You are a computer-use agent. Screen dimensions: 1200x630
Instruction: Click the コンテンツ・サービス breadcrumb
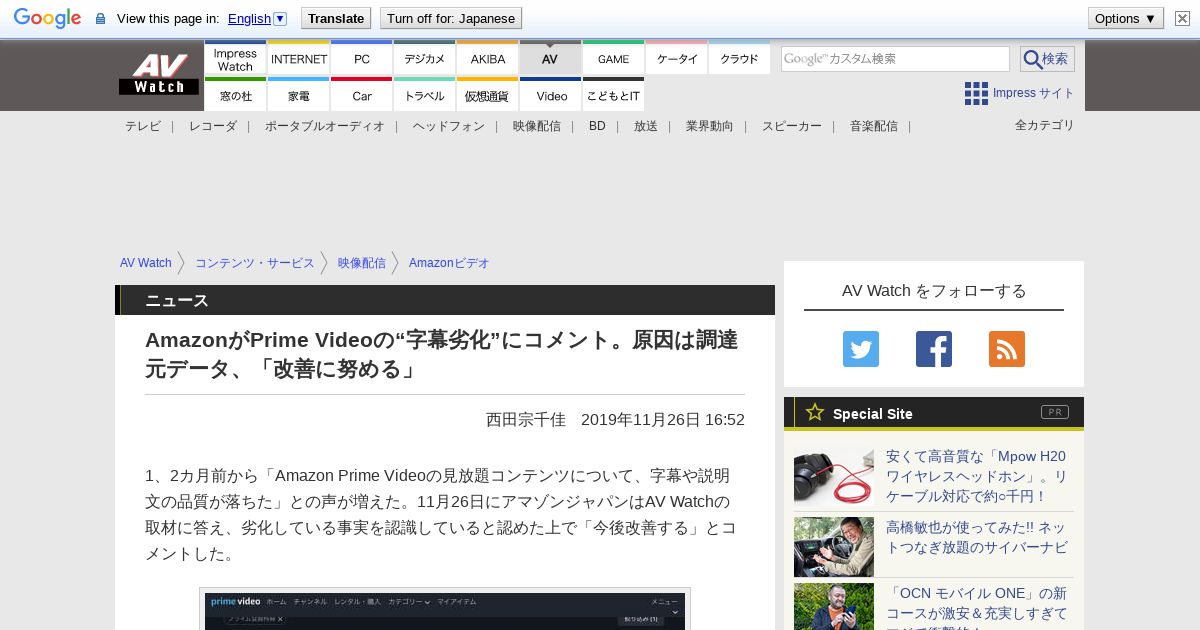pos(255,263)
